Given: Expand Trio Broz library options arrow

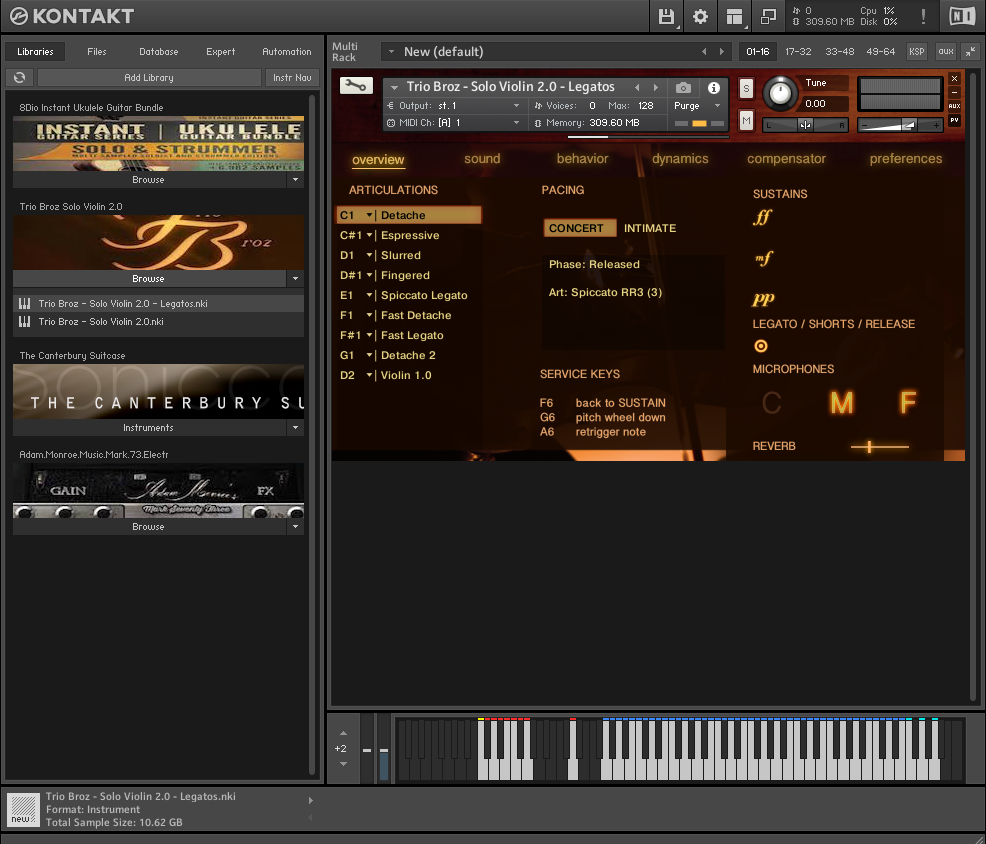Looking at the screenshot, I should point(295,279).
